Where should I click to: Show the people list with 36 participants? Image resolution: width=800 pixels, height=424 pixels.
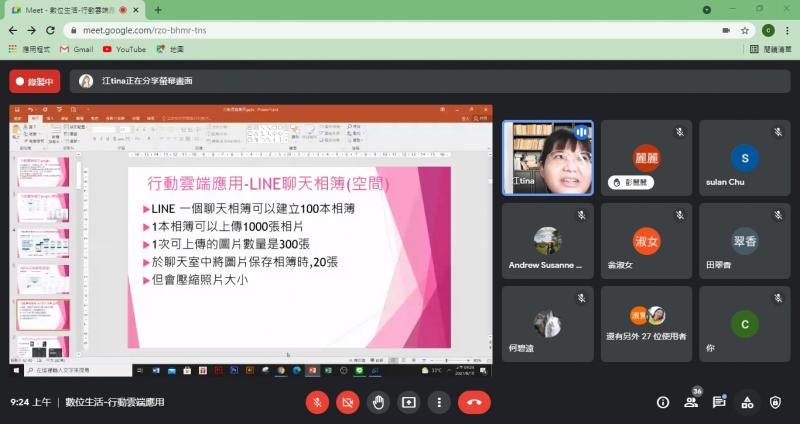[x=691, y=402]
